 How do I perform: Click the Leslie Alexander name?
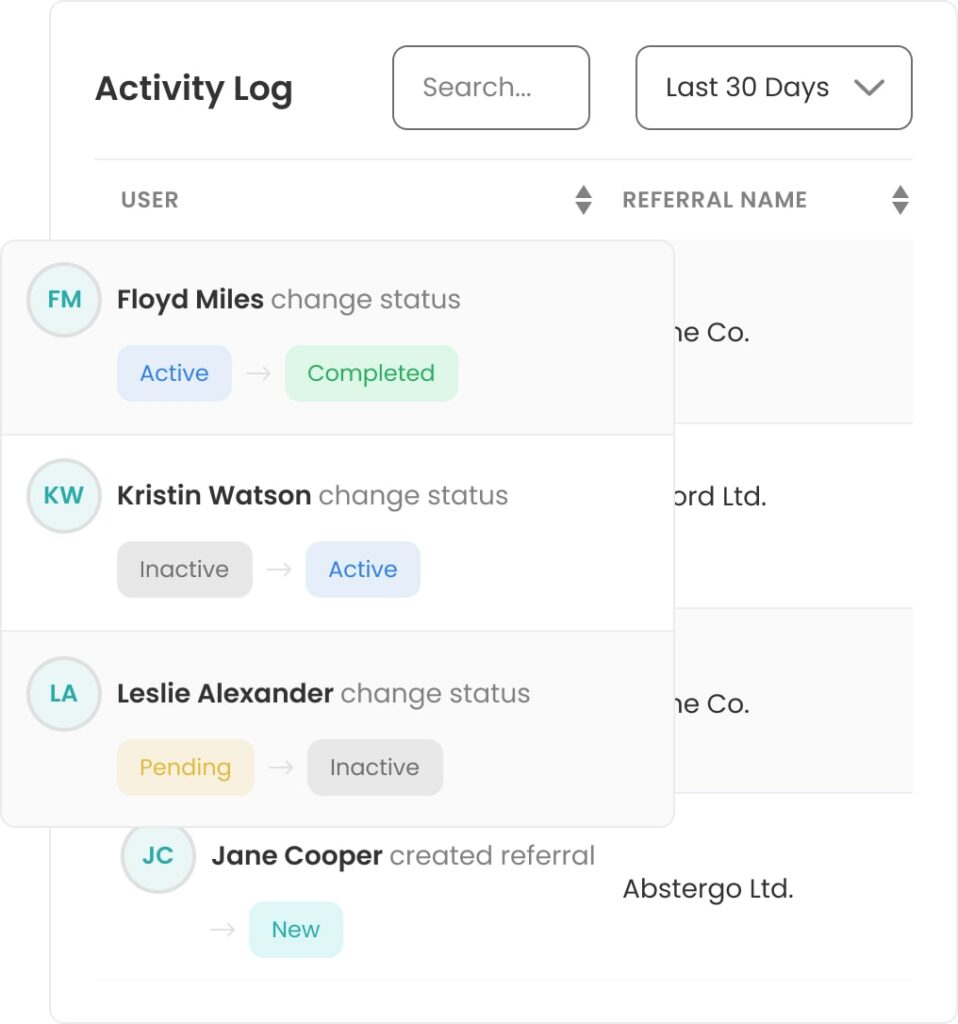pos(225,694)
